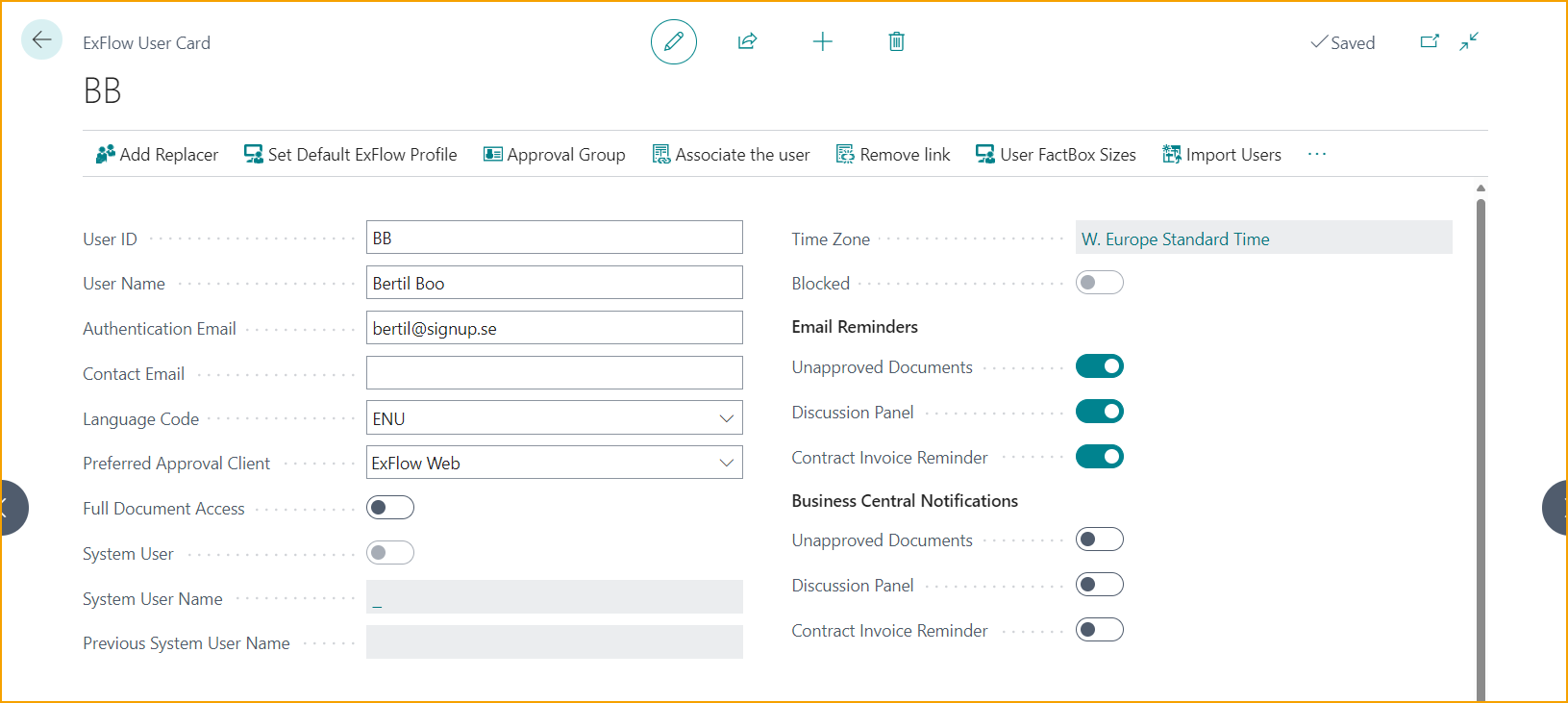Create new record with plus icon

823,41
